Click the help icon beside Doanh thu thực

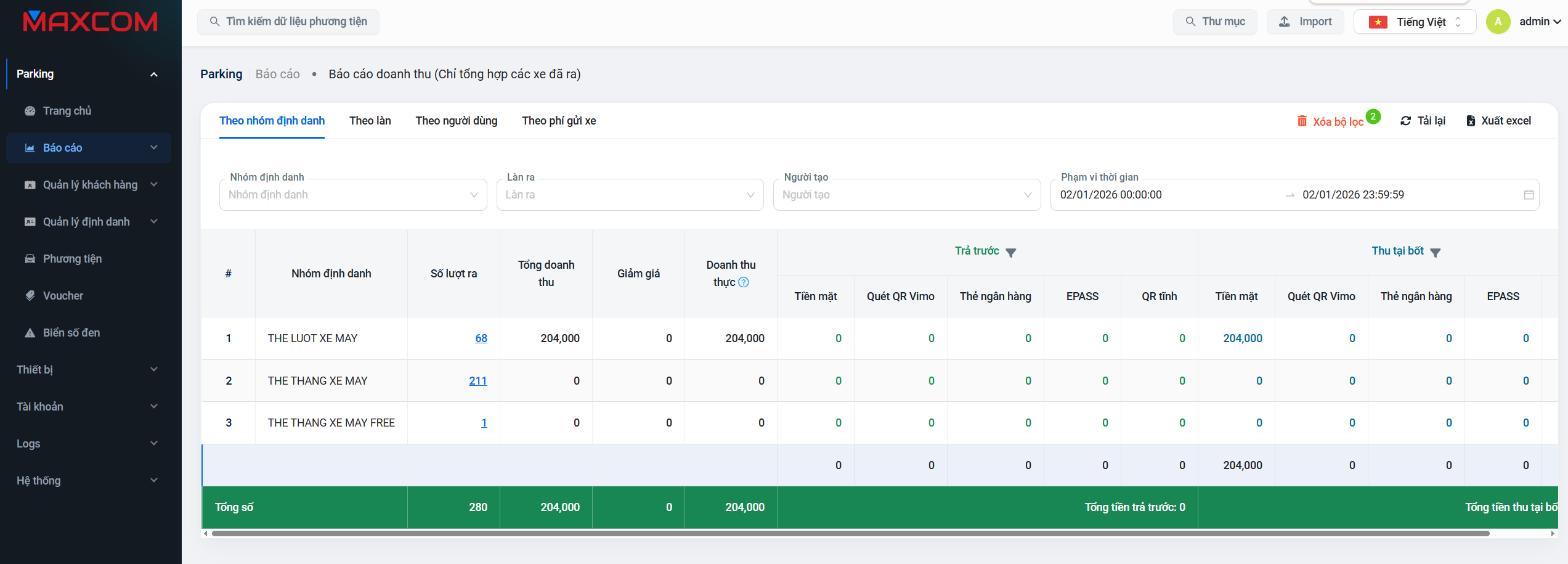coord(744,282)
